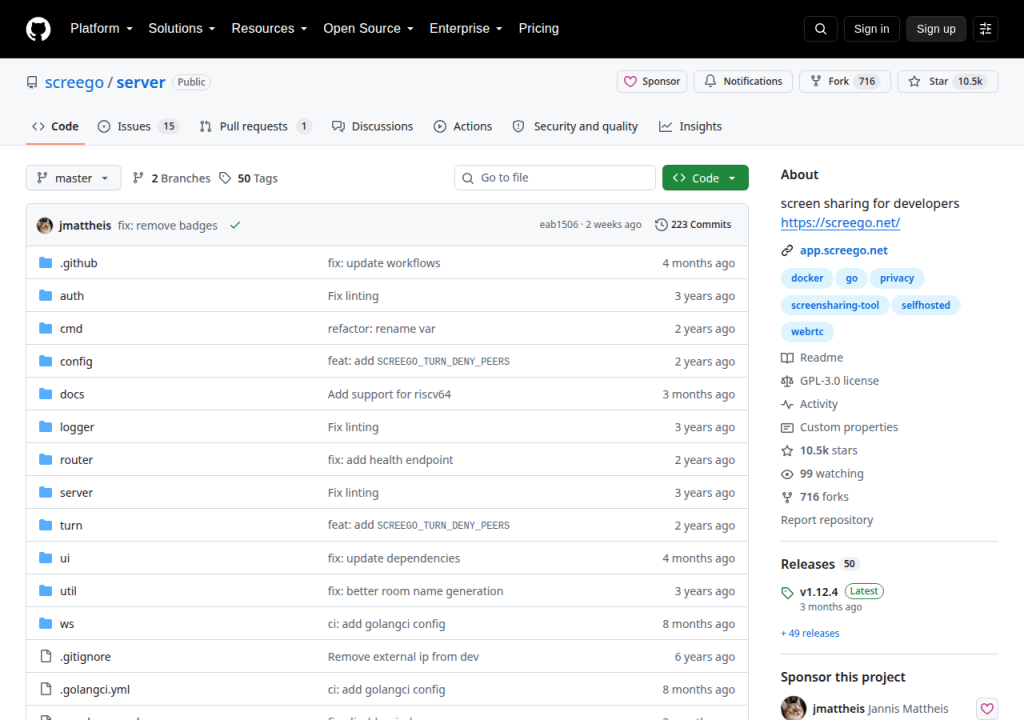Click jmattheis avatar in commit bar

(44, 225)
